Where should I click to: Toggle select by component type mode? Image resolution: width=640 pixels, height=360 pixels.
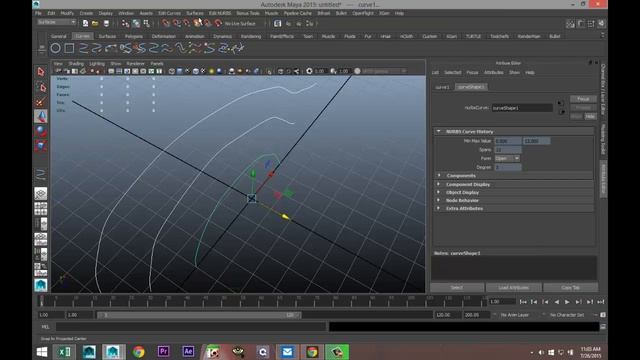tap(147, 24)
